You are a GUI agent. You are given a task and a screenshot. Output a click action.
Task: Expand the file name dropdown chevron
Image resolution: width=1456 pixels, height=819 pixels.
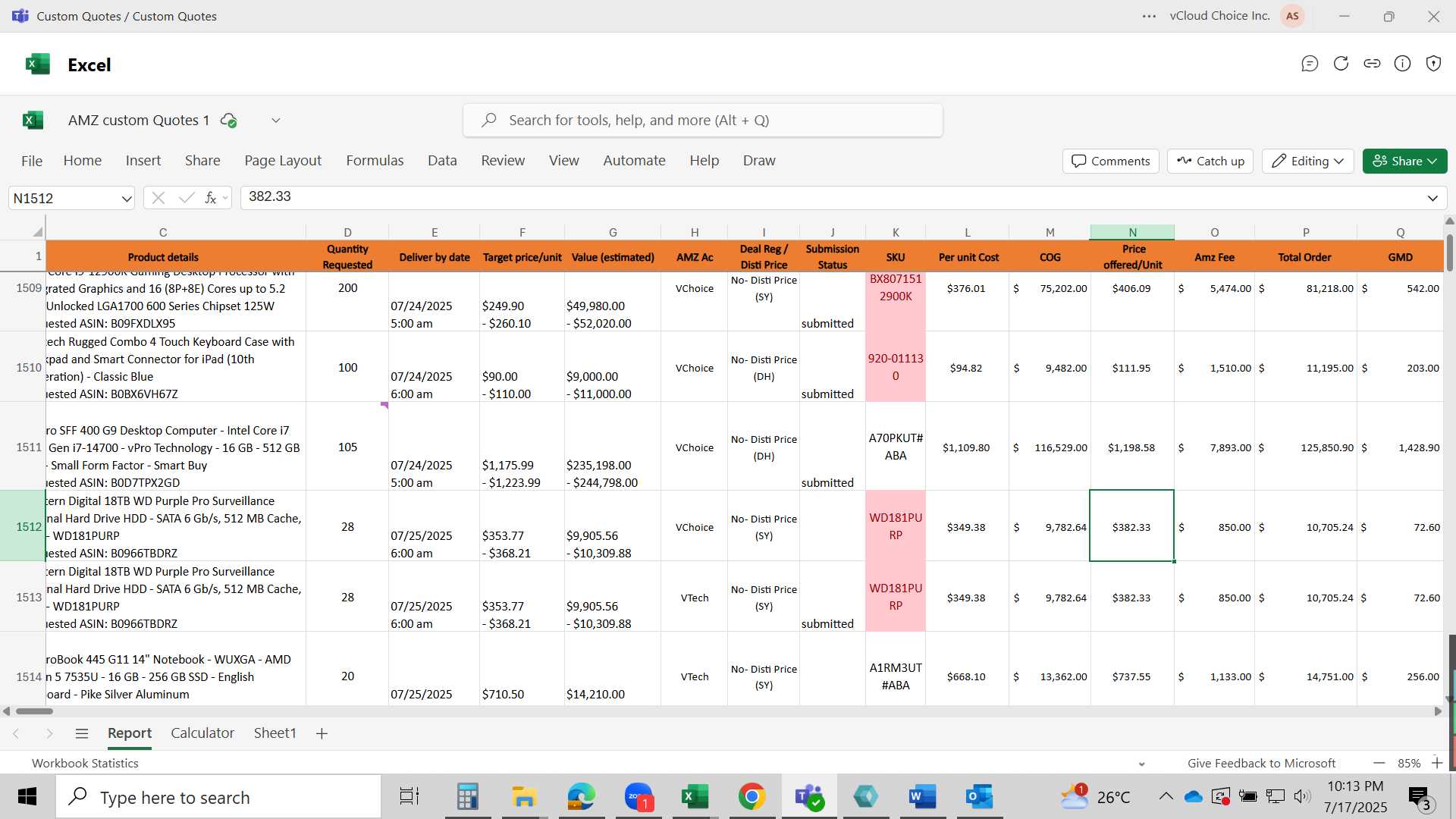pos(276,120)
